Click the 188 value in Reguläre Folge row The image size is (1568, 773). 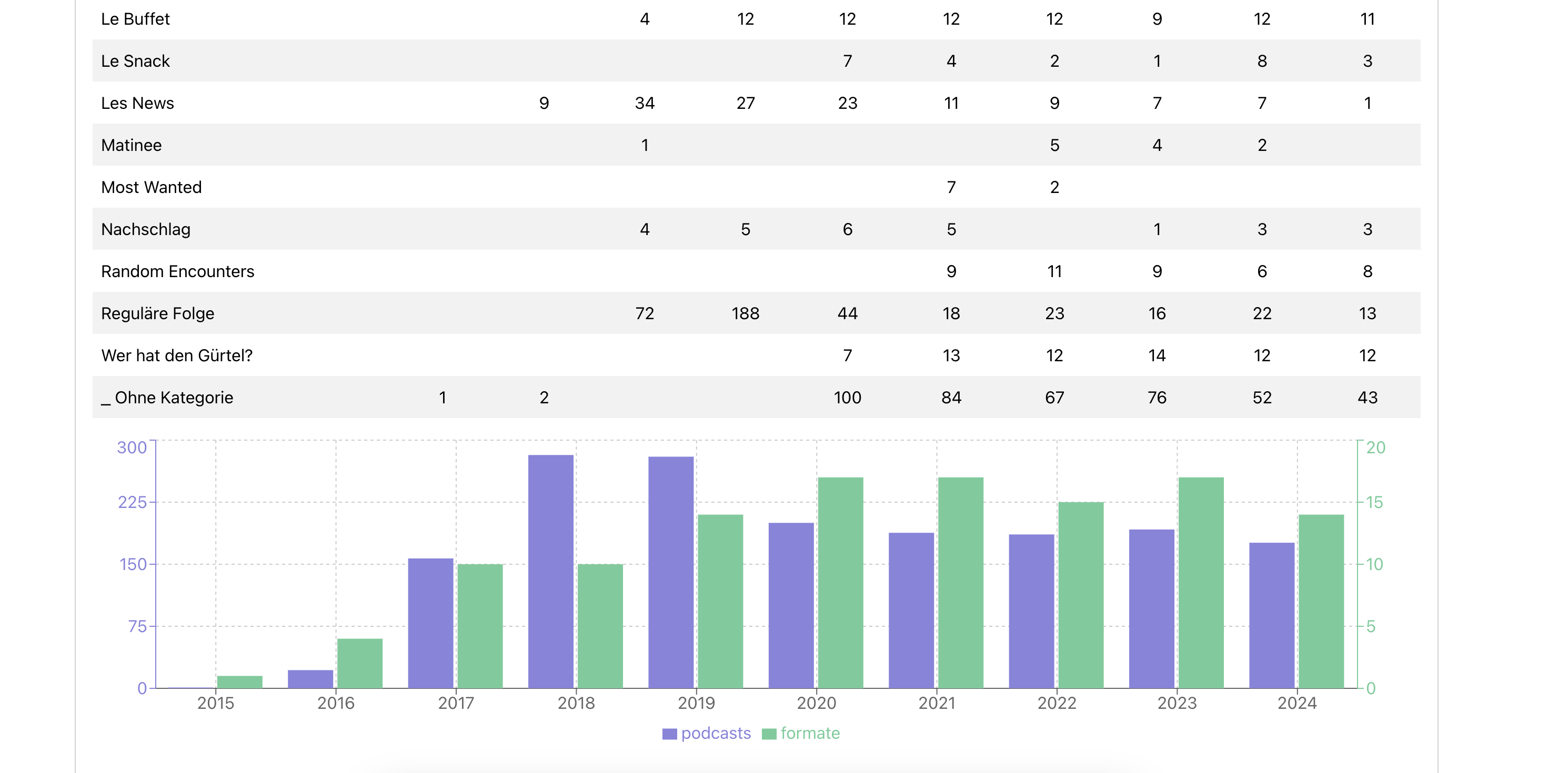(x=745, y=313)
